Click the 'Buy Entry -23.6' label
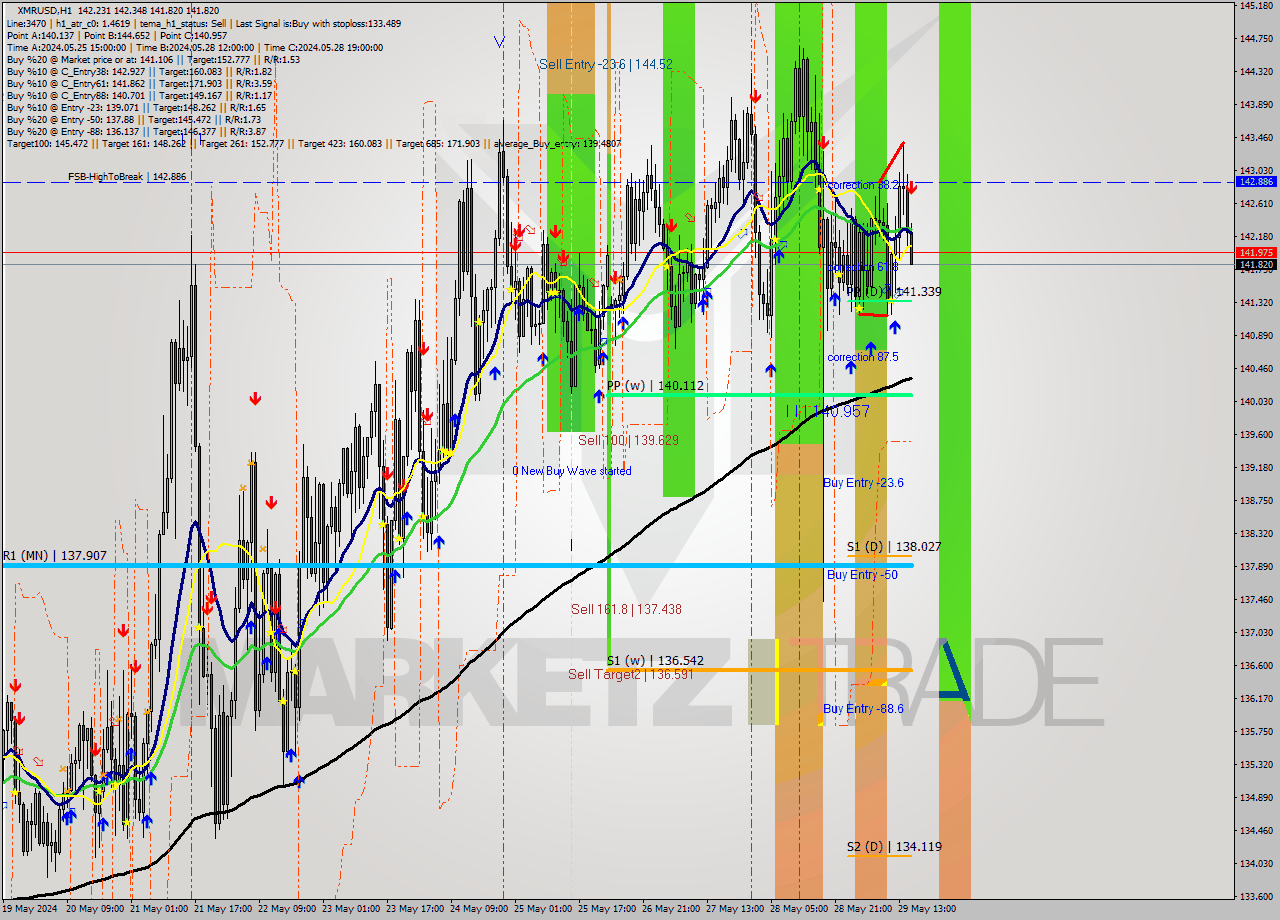 pyautogui.click(x=863, y=483)
